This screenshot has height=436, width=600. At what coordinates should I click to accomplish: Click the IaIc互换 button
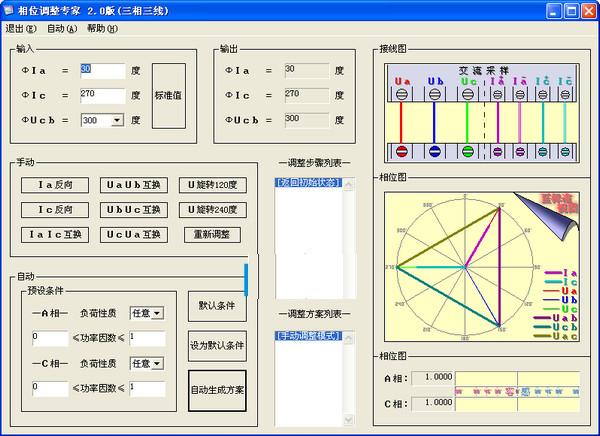(55, 235)
